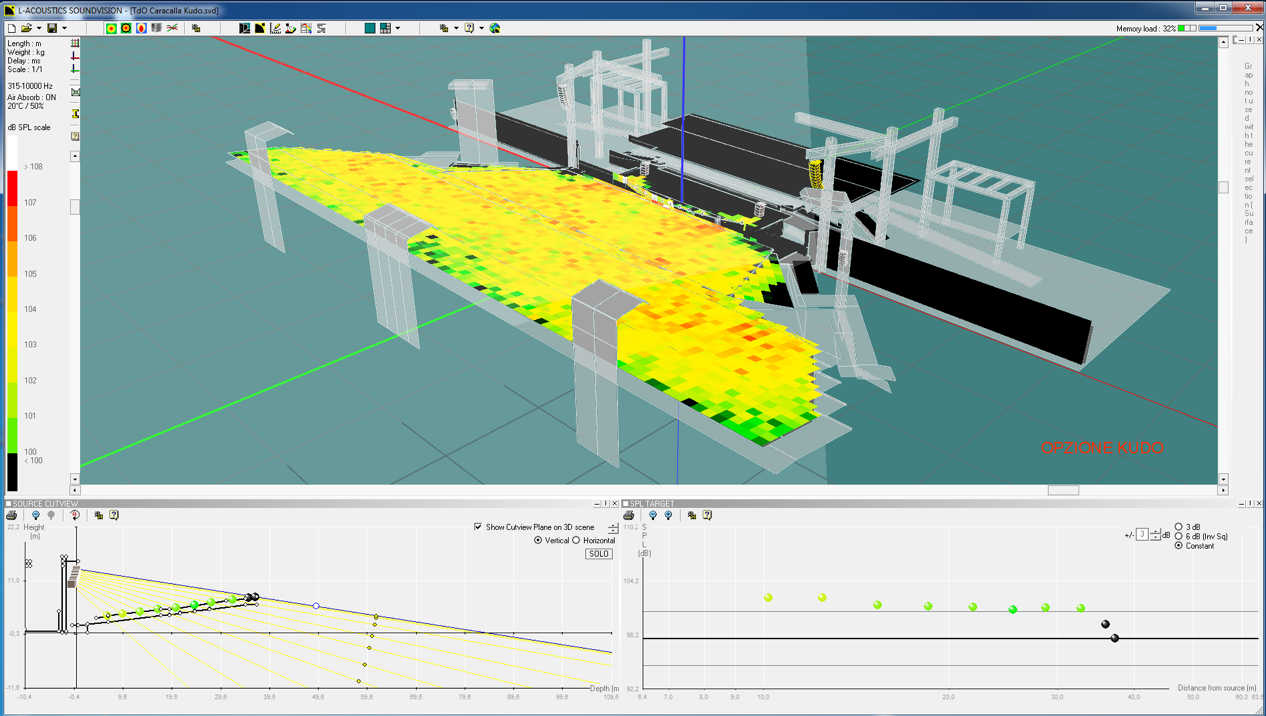Screen dimensions: 1266x716
Task: Toggle Show Cutview Plane on 3D scene
Action: point(478,527)
